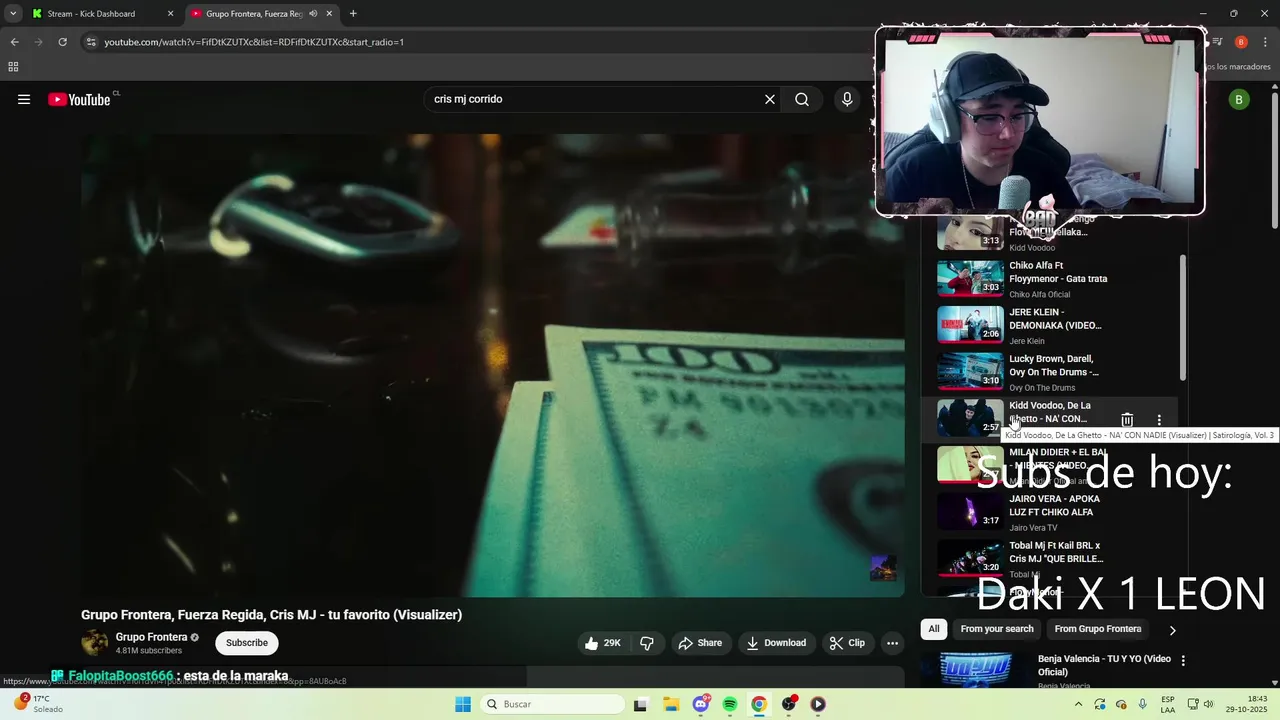1280x720 pixels.
Task: Close the Grupo Frontera YouTube tab
Action: (x=329, y=14)
